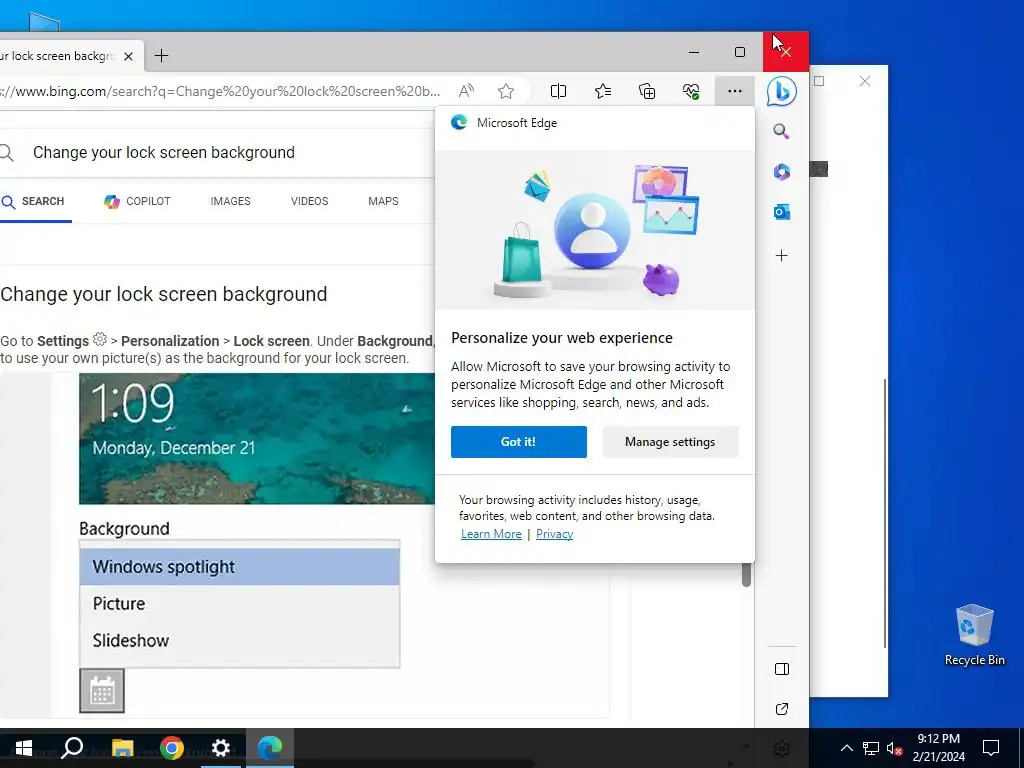This screenshot has width=1024, height=768.
Task: Open Settings and more ellipsis menu
Action: (735, 91)
